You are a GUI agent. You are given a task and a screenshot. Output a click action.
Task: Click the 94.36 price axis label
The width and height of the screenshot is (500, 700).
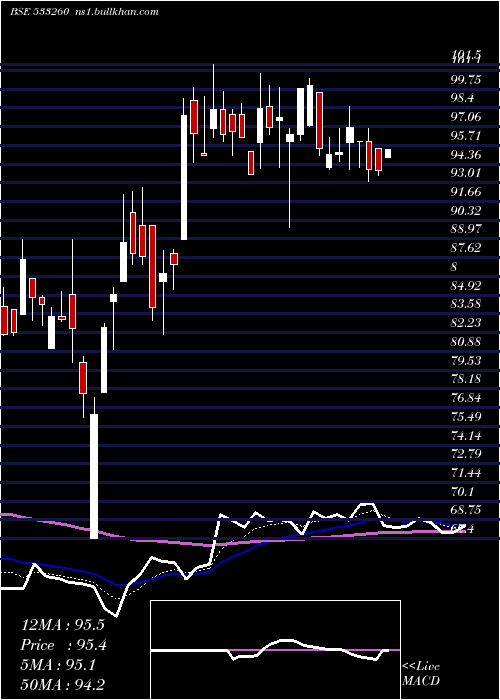(466, 155)
